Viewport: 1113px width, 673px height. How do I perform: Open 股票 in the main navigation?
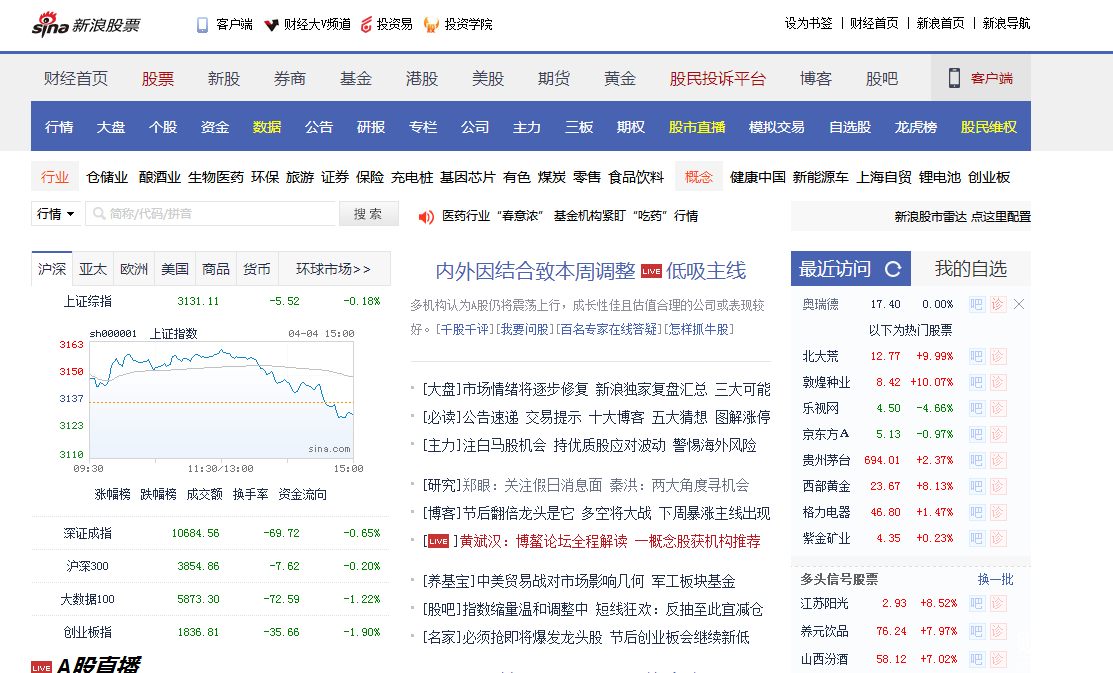pos(158,79)
